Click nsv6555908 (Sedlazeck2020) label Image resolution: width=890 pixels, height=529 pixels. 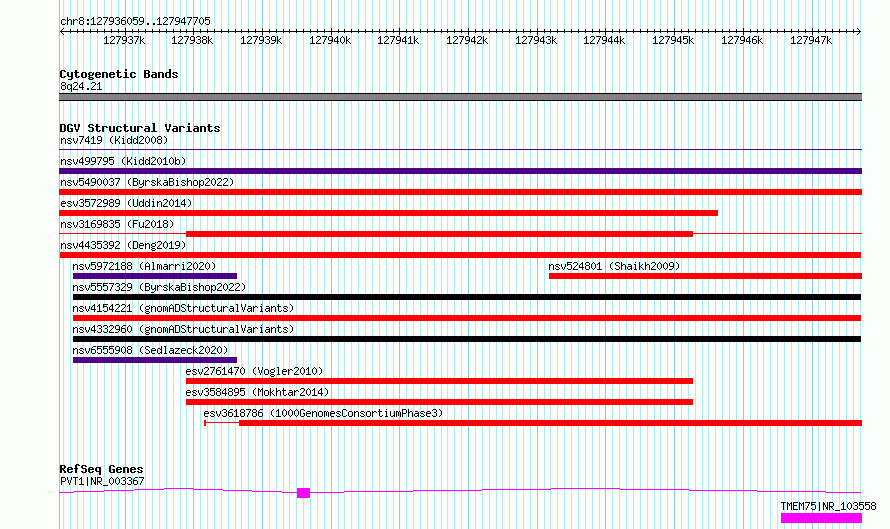pos(150,350)
